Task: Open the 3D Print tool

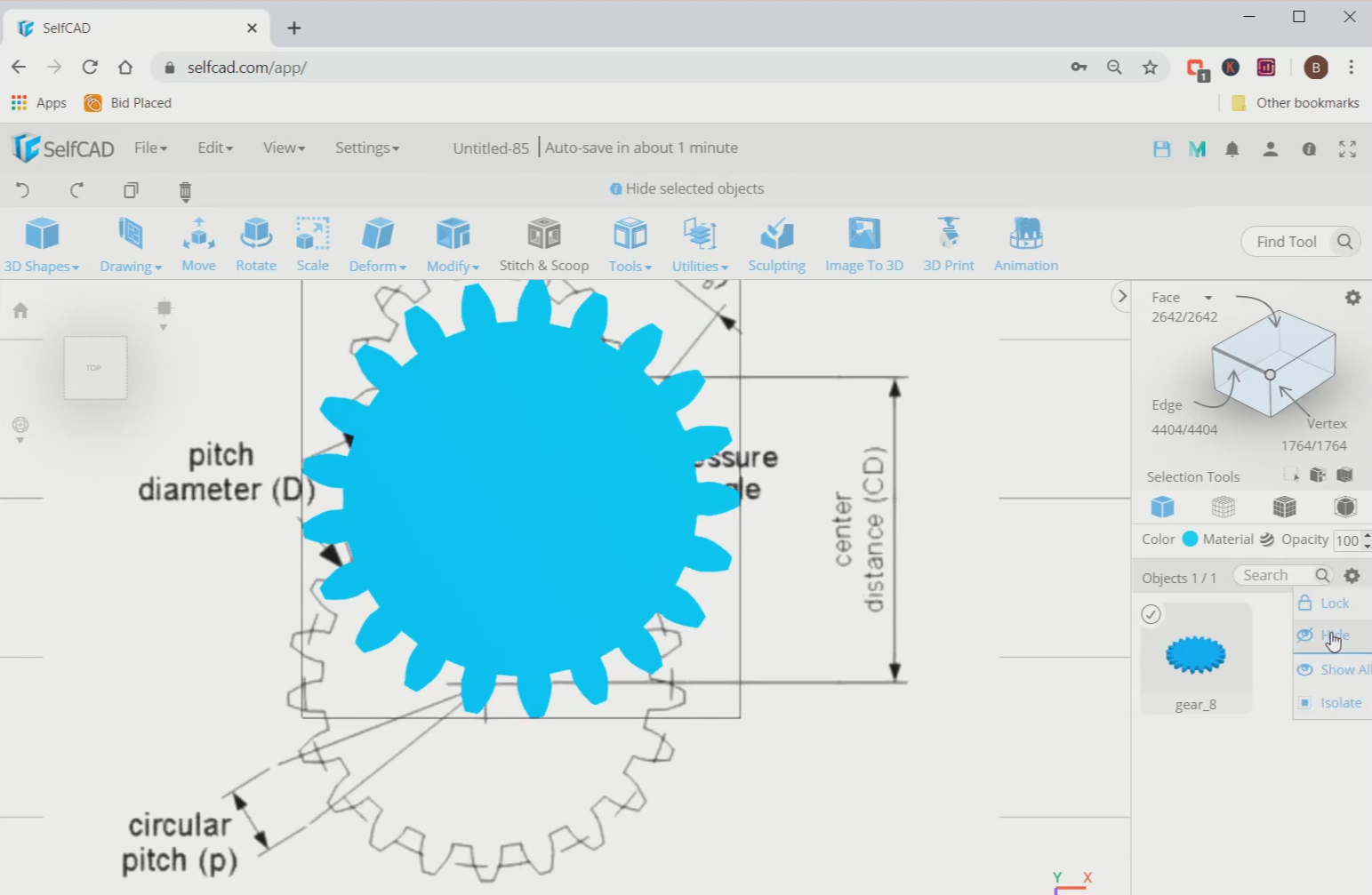Action: point(948,244)
